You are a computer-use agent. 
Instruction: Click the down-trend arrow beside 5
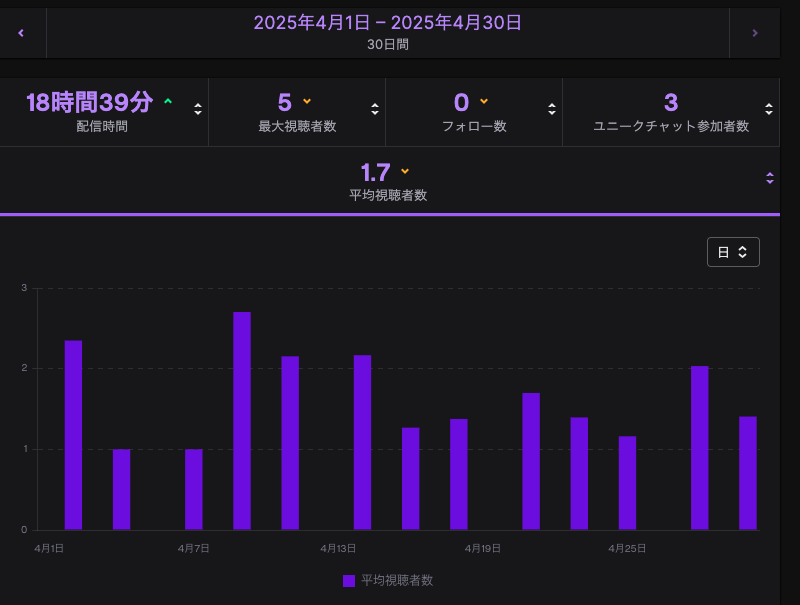coord(307,102)
